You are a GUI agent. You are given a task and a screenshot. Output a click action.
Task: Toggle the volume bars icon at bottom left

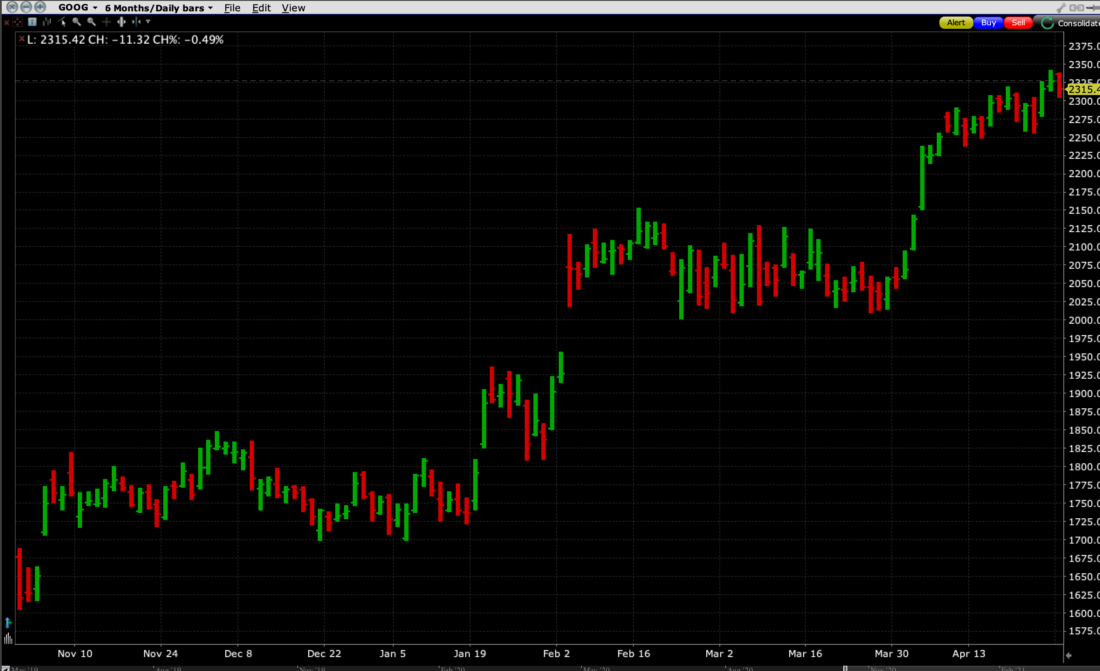click(8, 639)
